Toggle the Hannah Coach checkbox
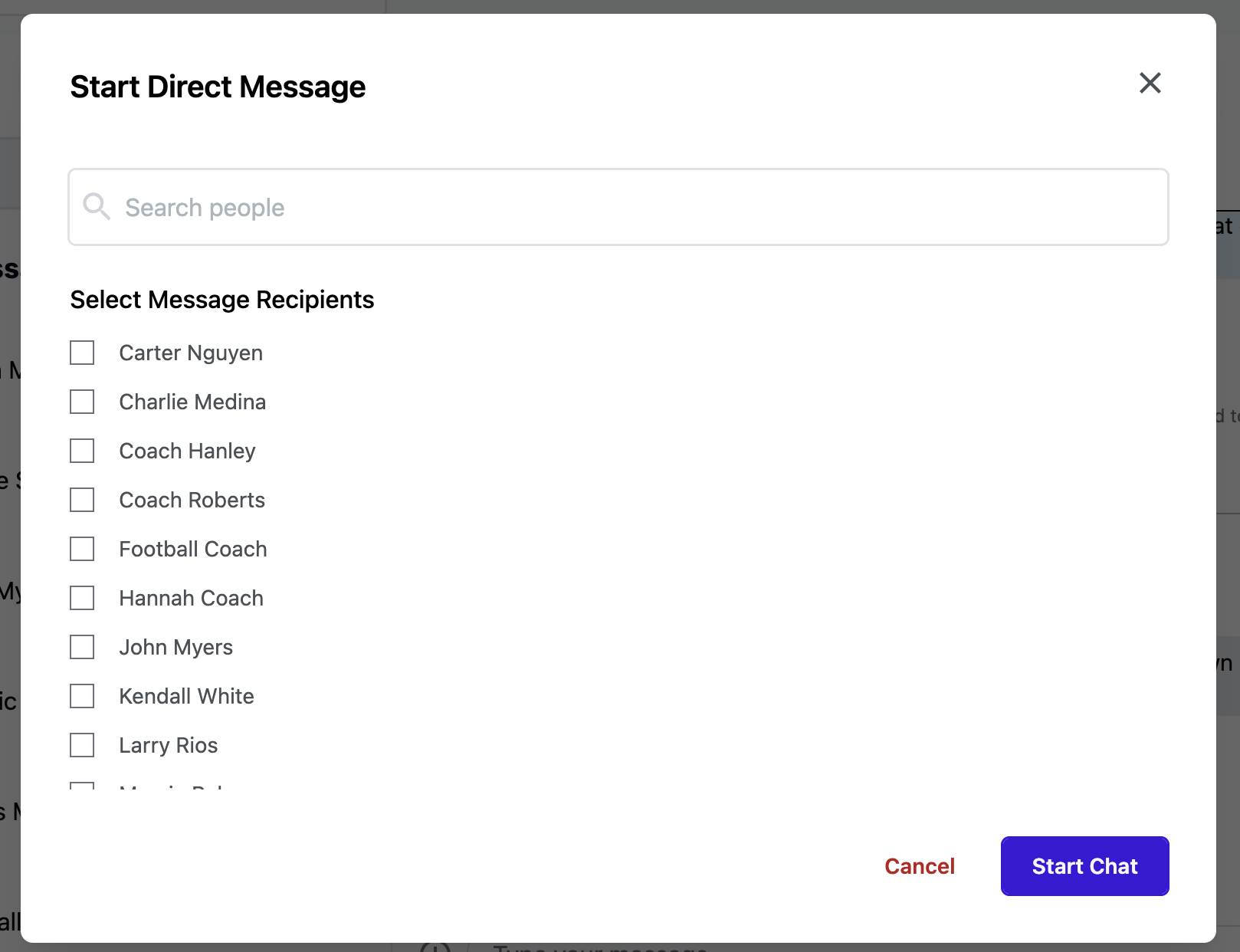The image size is (1240, 952). coord(82,598)
